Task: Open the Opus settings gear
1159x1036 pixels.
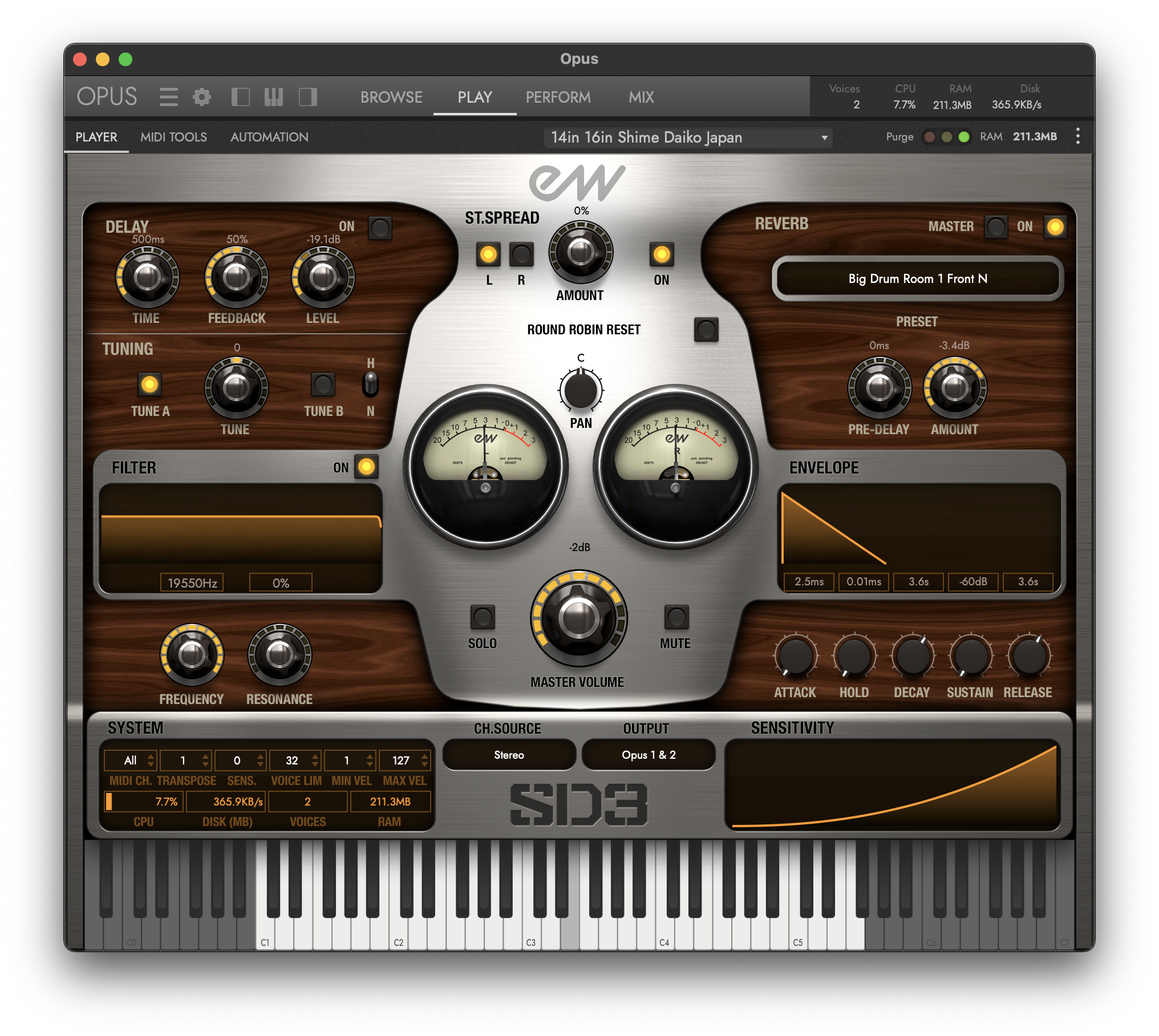Action: click(203, 96)
